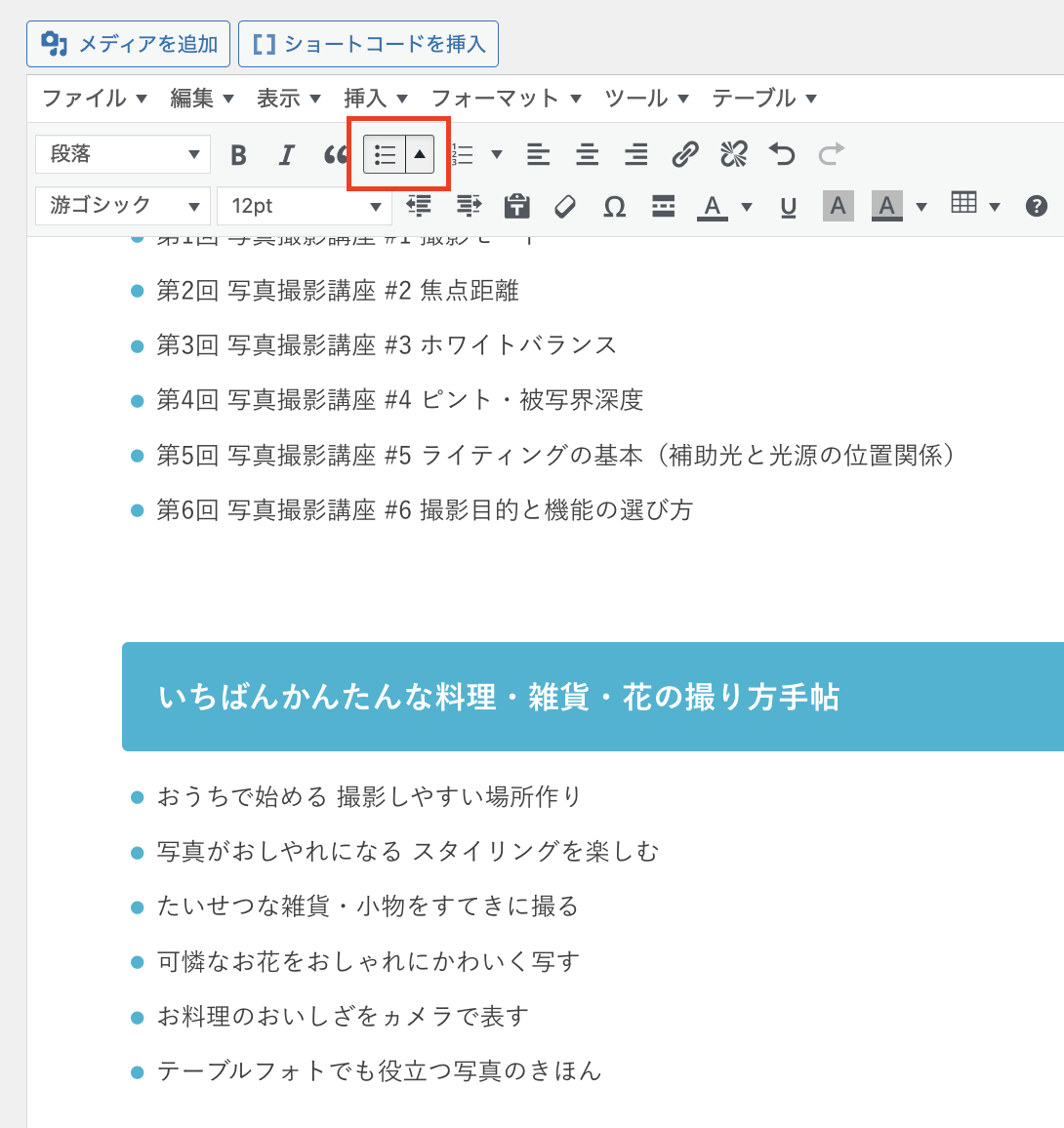Undo the last edit
This screenshot has height=1128, width=1064.
782,154
